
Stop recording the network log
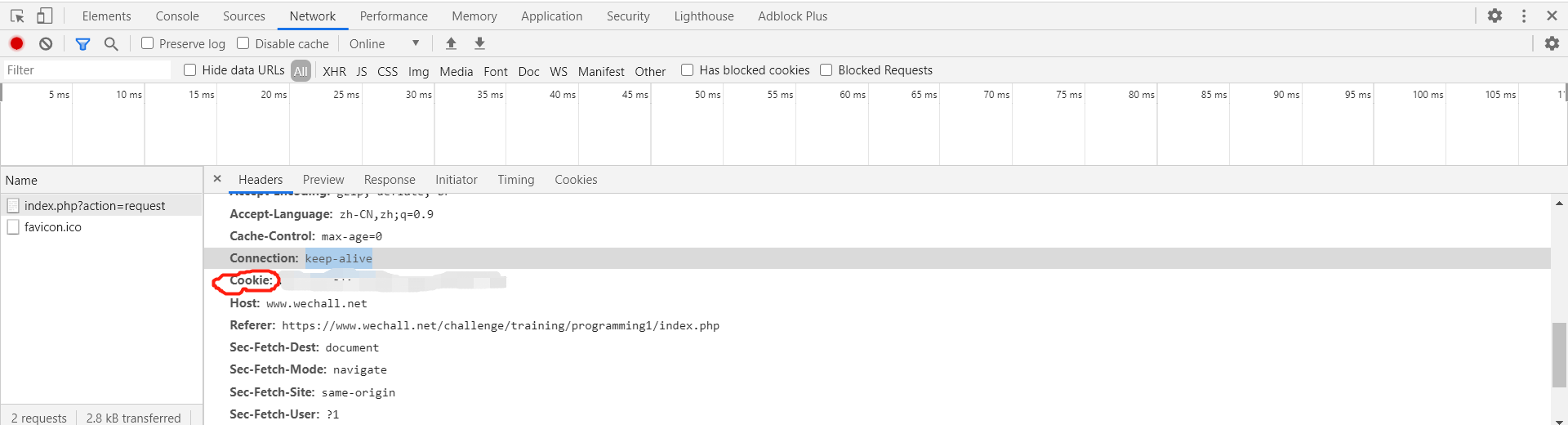(x=16, y=43)
